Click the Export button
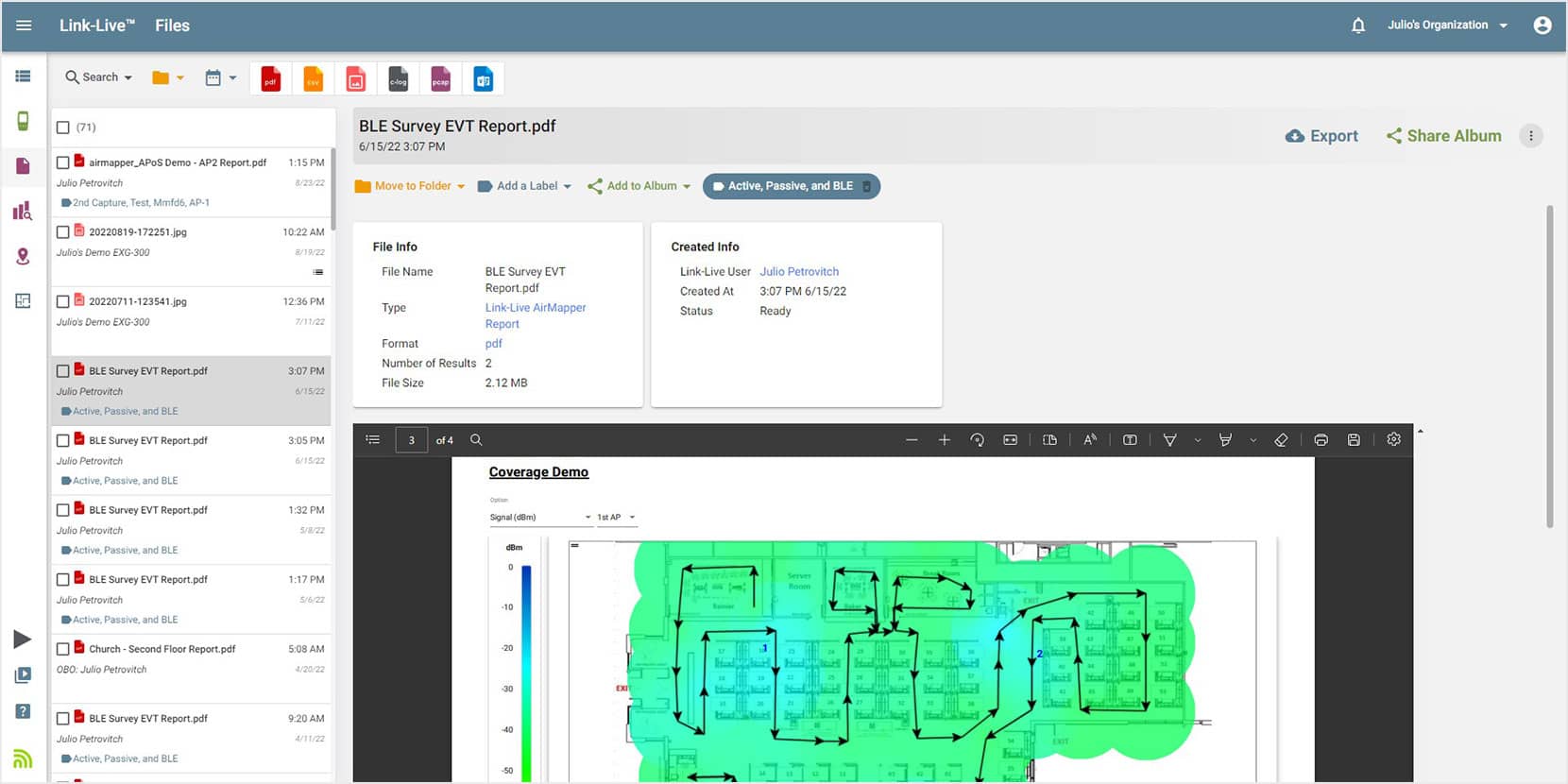Viewport: 1568px width, 784px height. (x=1321, y=136)
